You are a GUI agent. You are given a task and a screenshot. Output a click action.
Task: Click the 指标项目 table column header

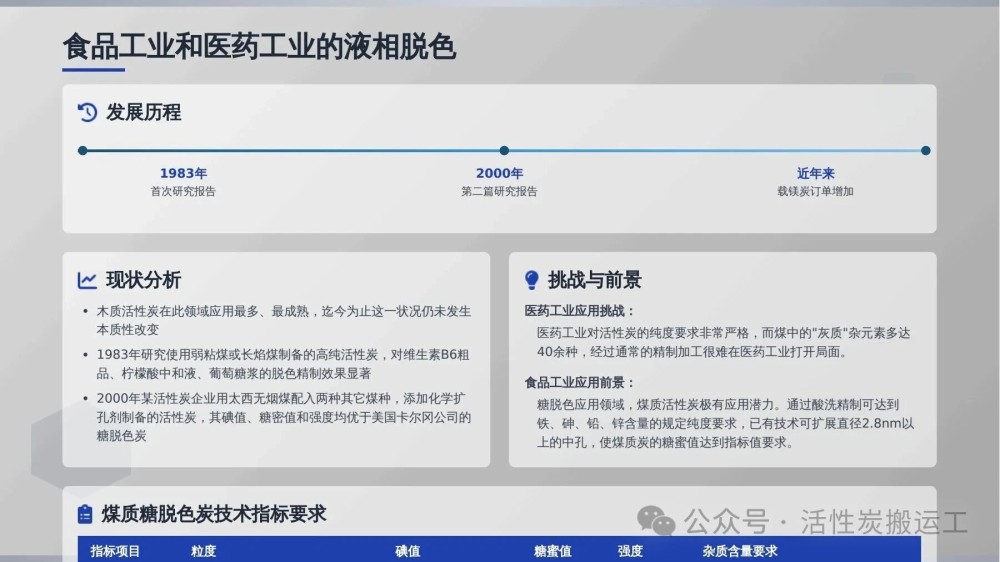(115, 551)
